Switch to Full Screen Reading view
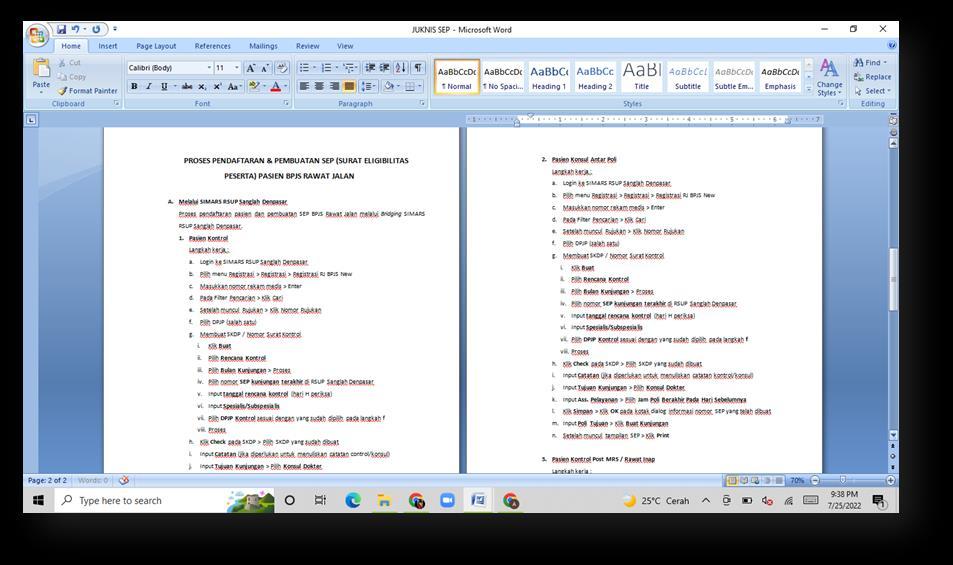 743,480
